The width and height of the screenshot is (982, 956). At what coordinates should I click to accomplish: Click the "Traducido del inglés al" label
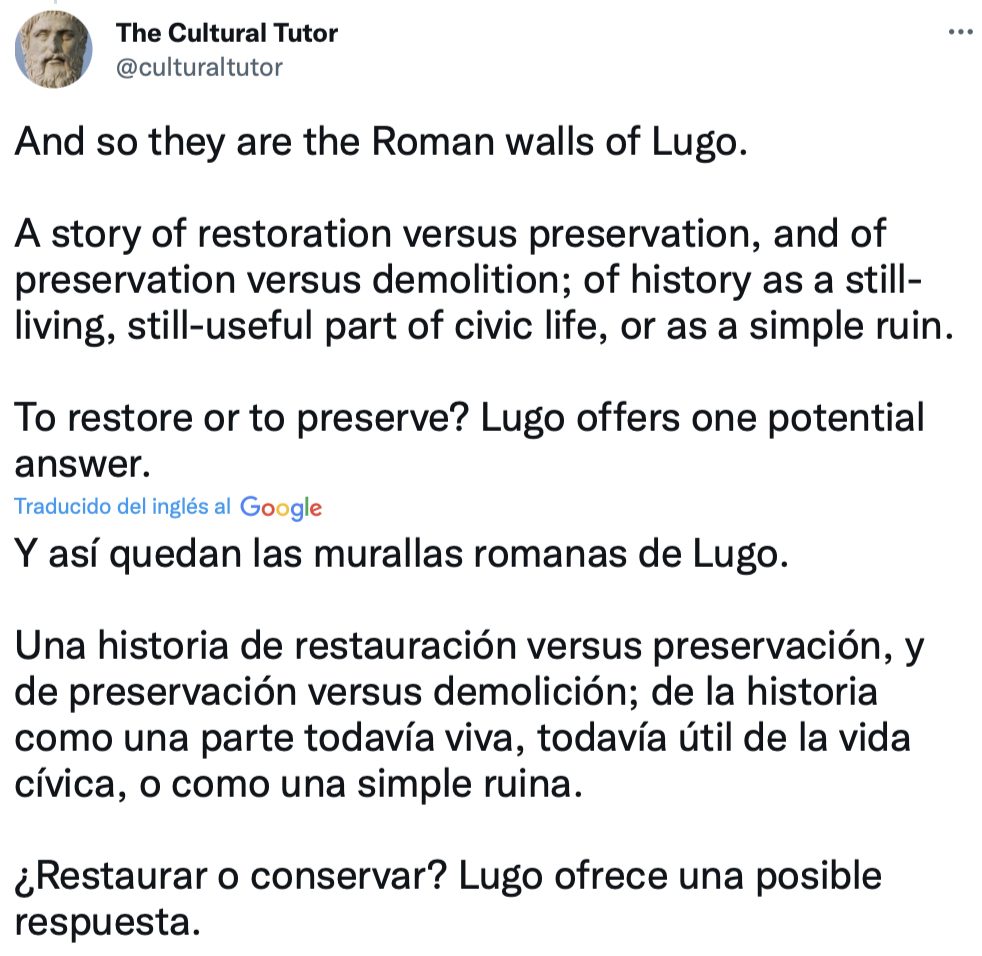pos(122,506)
